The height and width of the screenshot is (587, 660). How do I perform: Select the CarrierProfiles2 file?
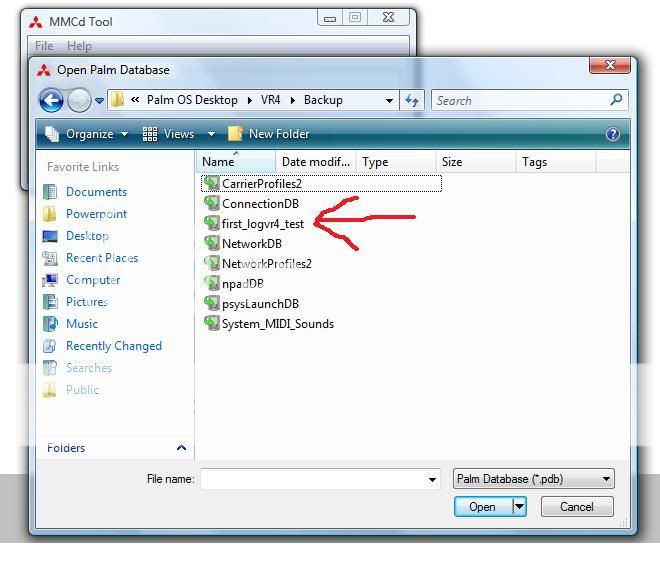pyautogui.click(x=261, y=184)
